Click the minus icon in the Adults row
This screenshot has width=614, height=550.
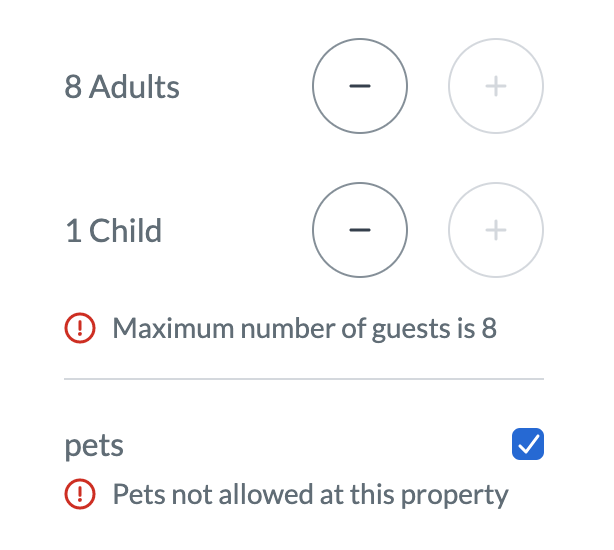(x=360, y=86)
